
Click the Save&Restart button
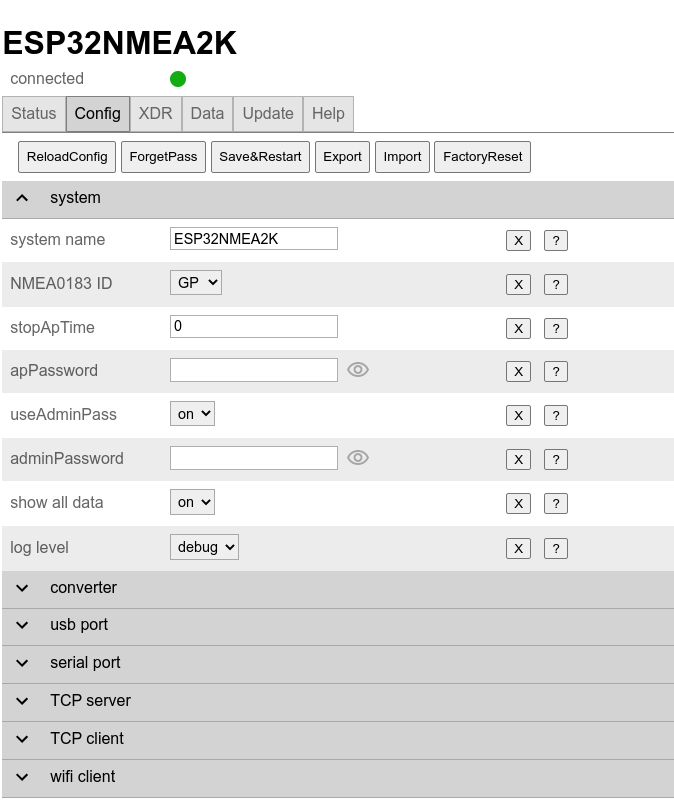pos(260,157)
